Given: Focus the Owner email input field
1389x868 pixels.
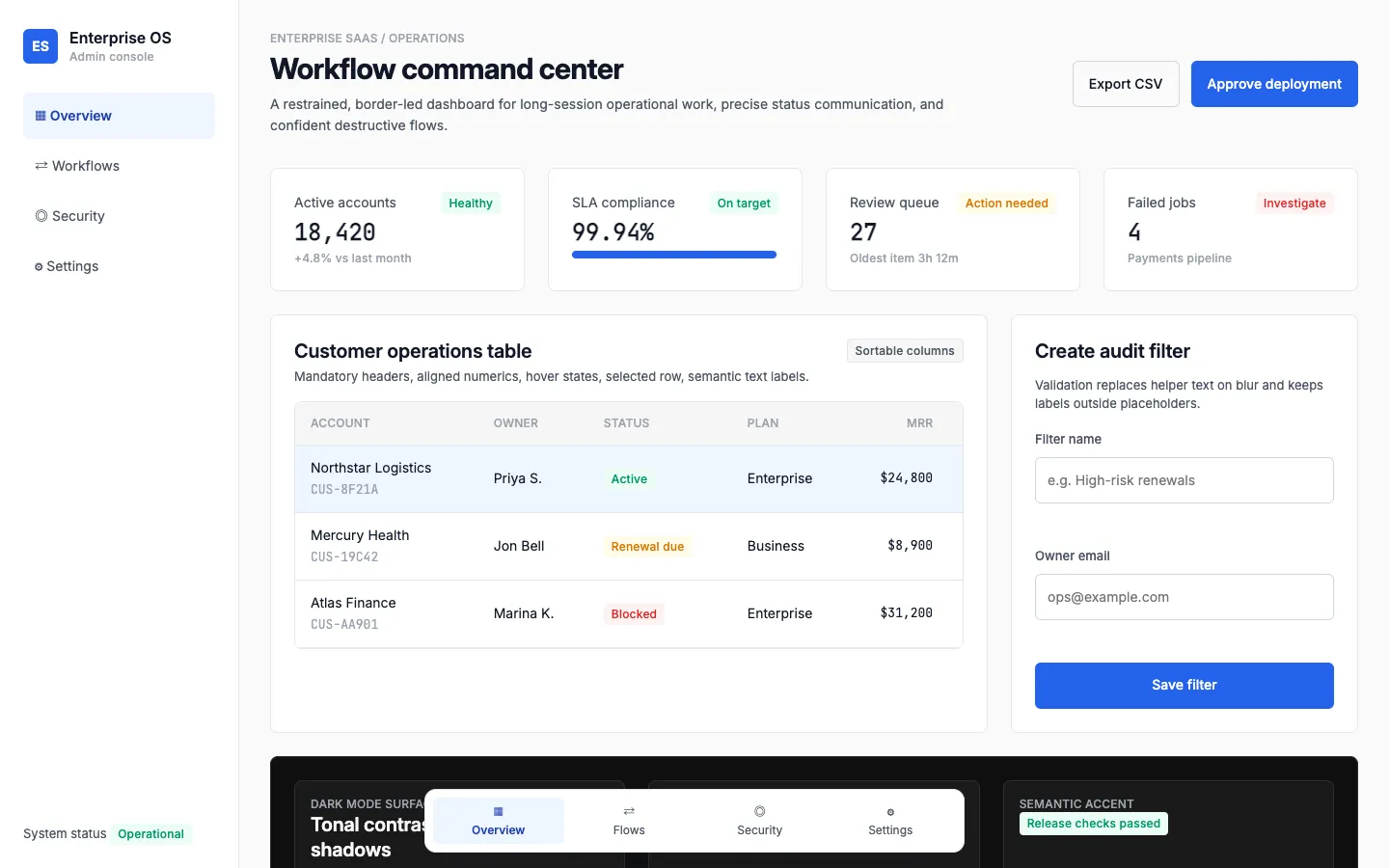Looking at the screenshot, I should coord(1185,597).
